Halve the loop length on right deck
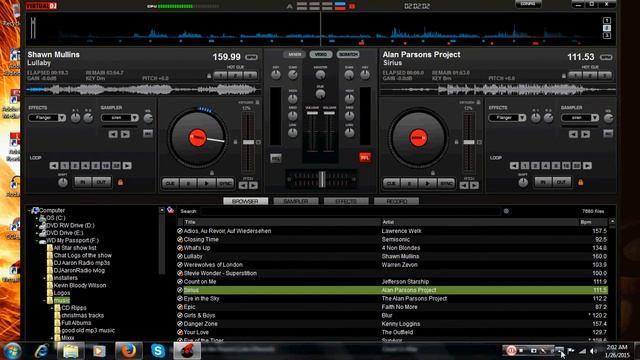Viewport: 640px width, 360px height. click(514, 166)
